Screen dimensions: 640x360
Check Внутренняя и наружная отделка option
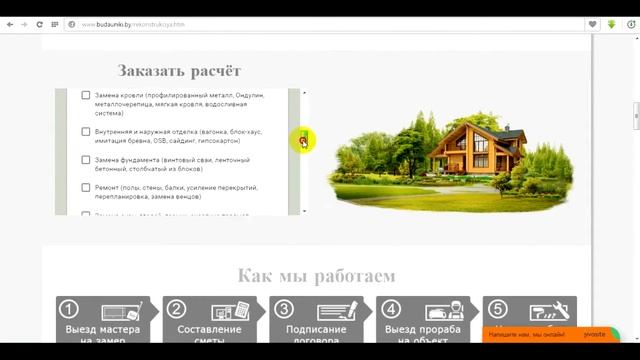tap(86, 131)
